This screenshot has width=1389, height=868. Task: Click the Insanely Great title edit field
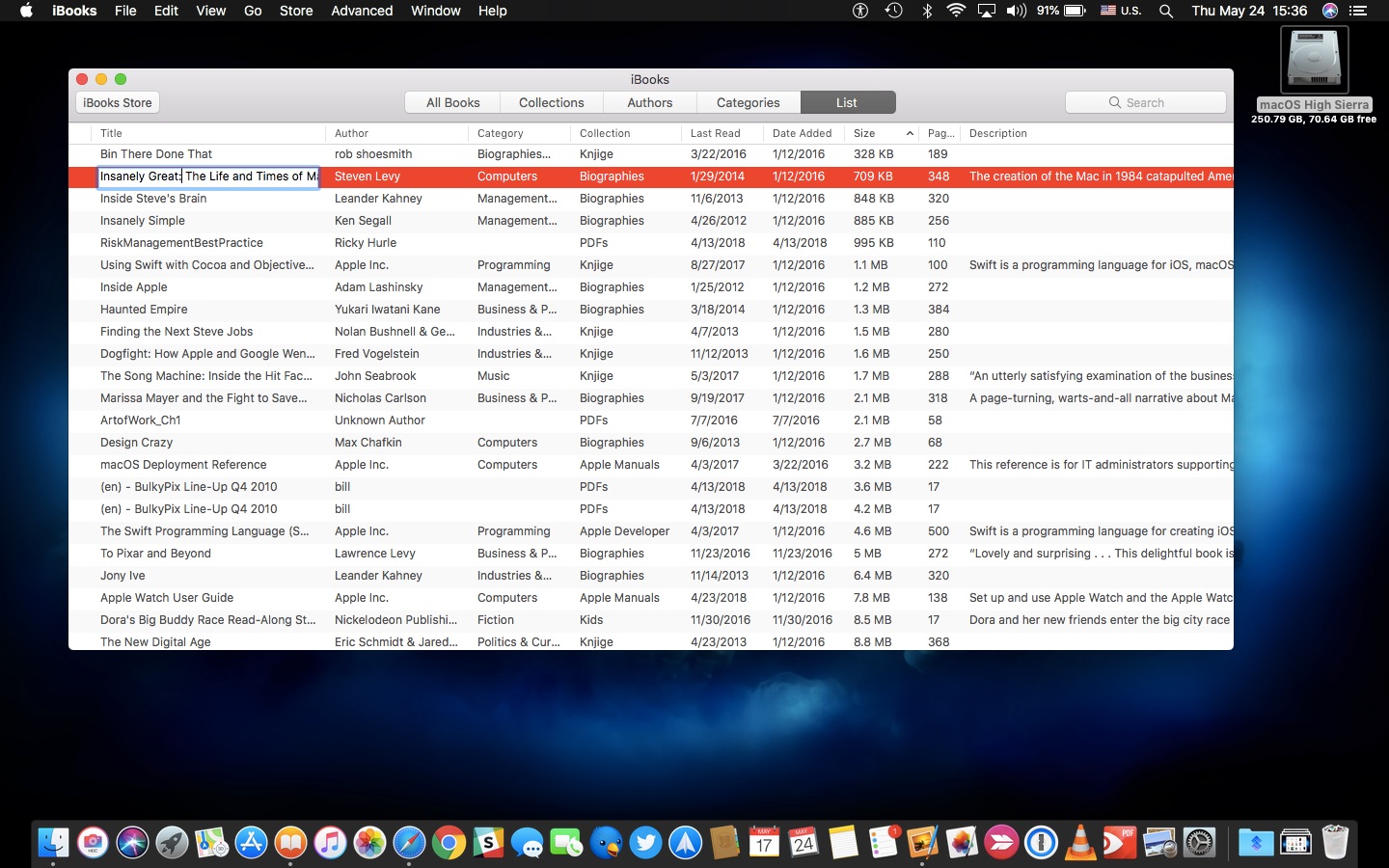coord(208,176)
